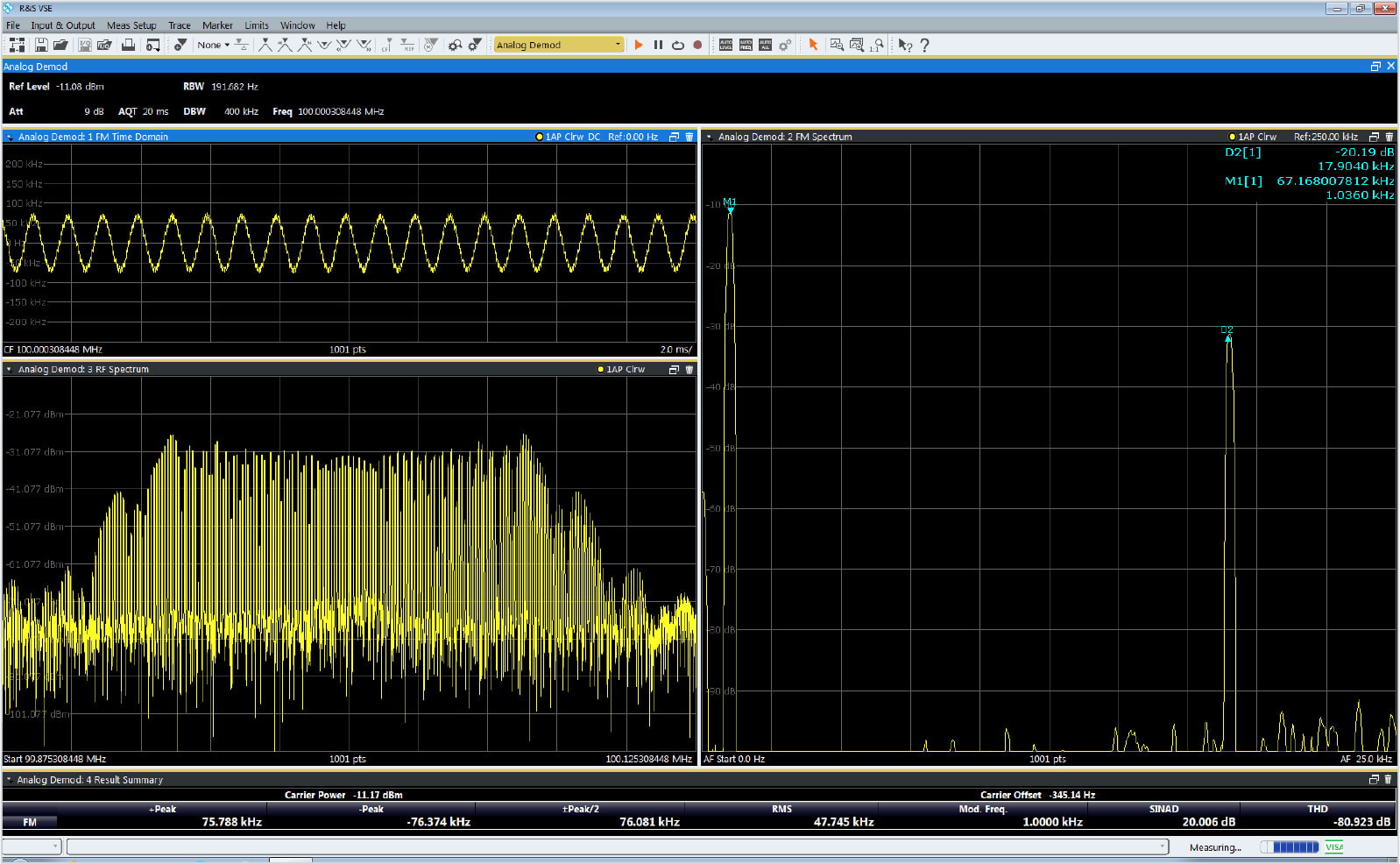Open the marker type None dropdown
Viewport: 1400px width, 864px height.
point(213,45)
